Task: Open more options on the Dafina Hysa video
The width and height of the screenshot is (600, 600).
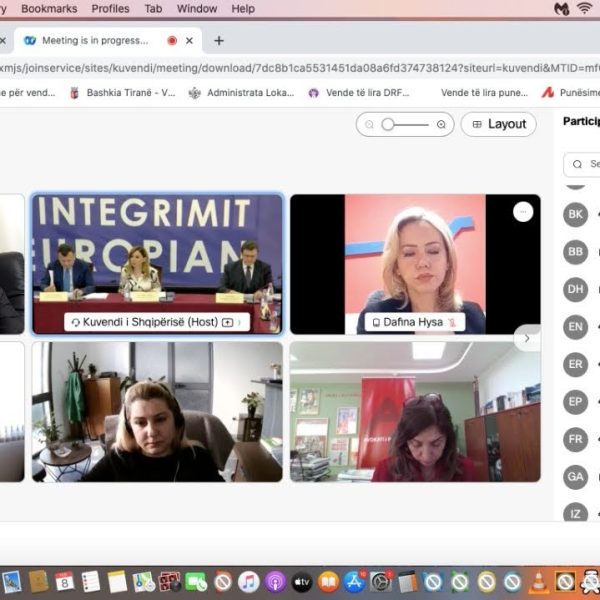Action: coord(523,212)
